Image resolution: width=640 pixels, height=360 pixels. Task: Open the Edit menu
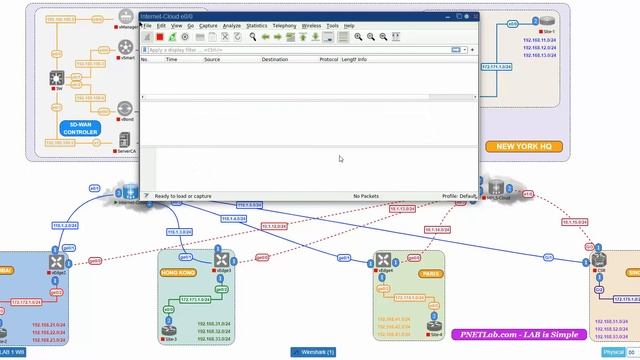point(161,26)
